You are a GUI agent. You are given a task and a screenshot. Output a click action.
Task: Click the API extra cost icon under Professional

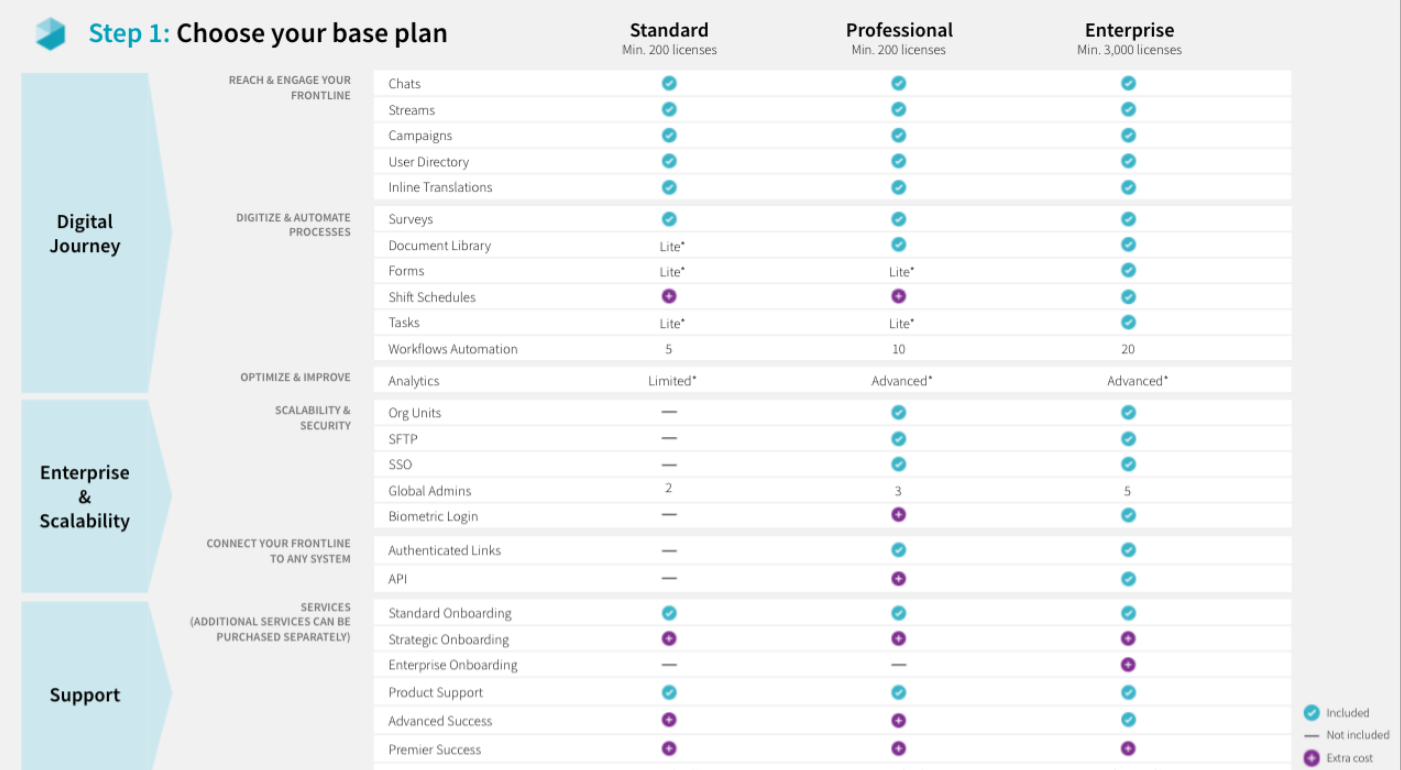pyautogui.click(x=897, y=578)
